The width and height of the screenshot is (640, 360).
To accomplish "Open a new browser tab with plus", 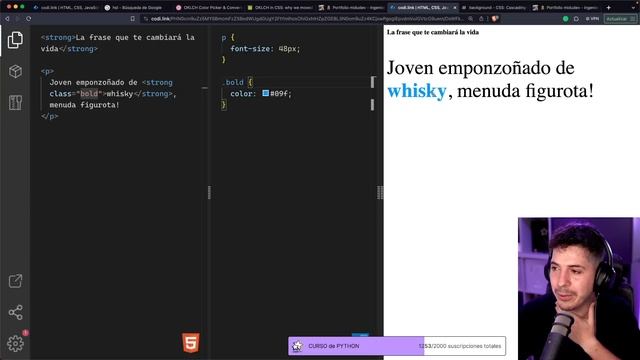I will coord(608,7).
